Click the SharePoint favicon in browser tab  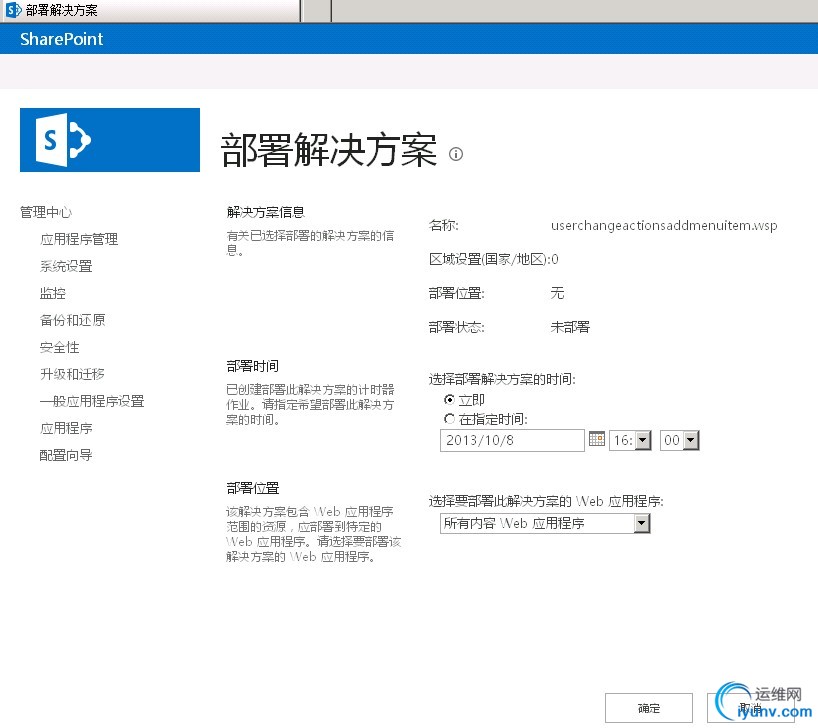pos(13,10)
